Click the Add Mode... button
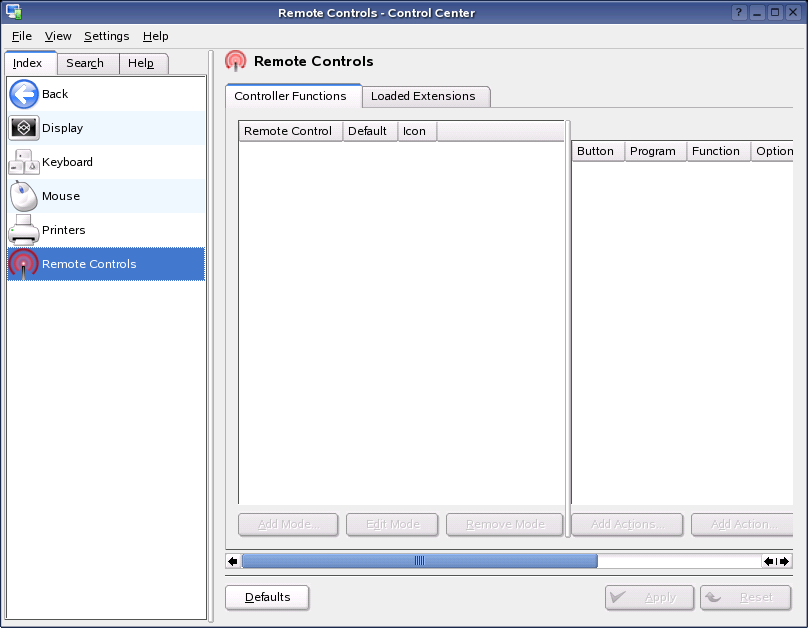808x628 pixels. (288, 524)
